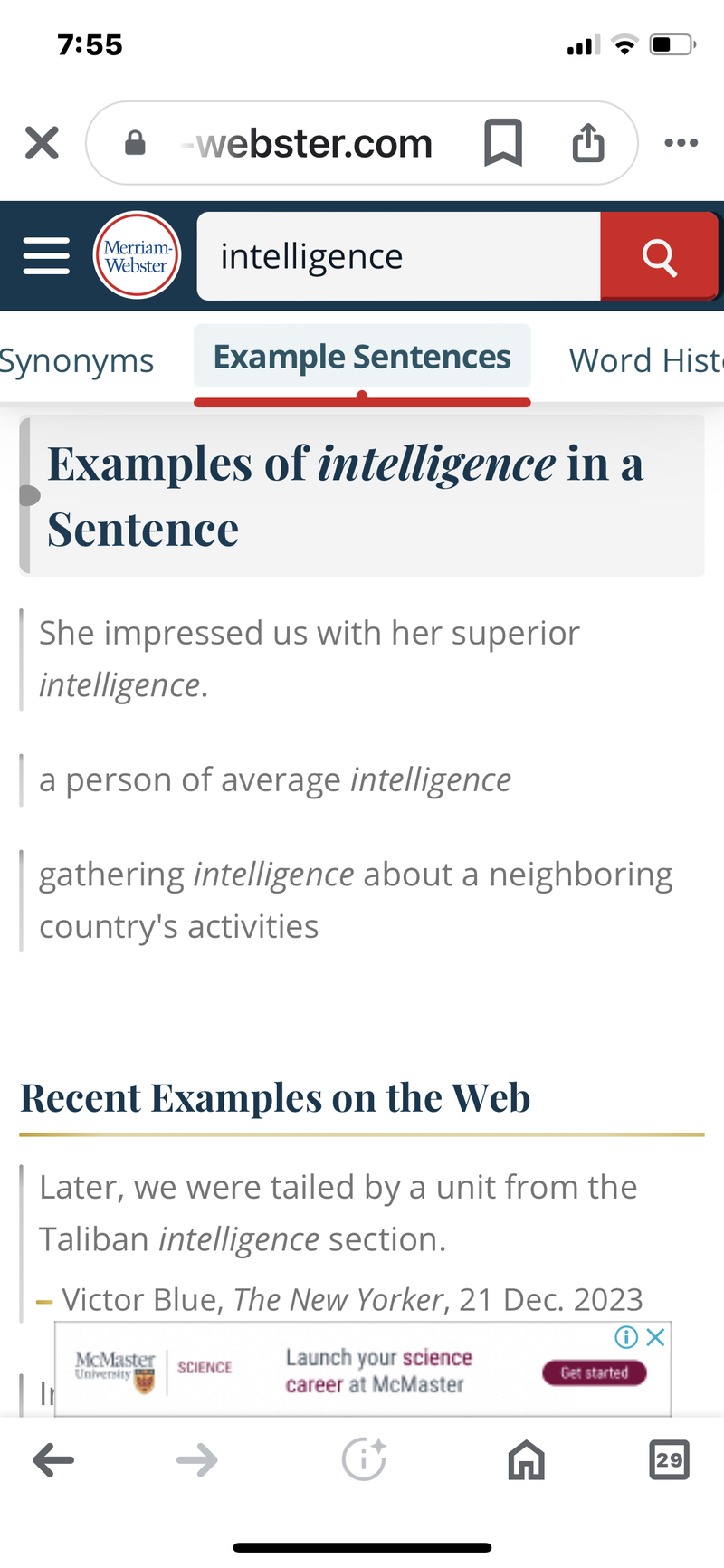Bookmark this dictionary page
The image size is (724, 1568).
pos(504,142)
